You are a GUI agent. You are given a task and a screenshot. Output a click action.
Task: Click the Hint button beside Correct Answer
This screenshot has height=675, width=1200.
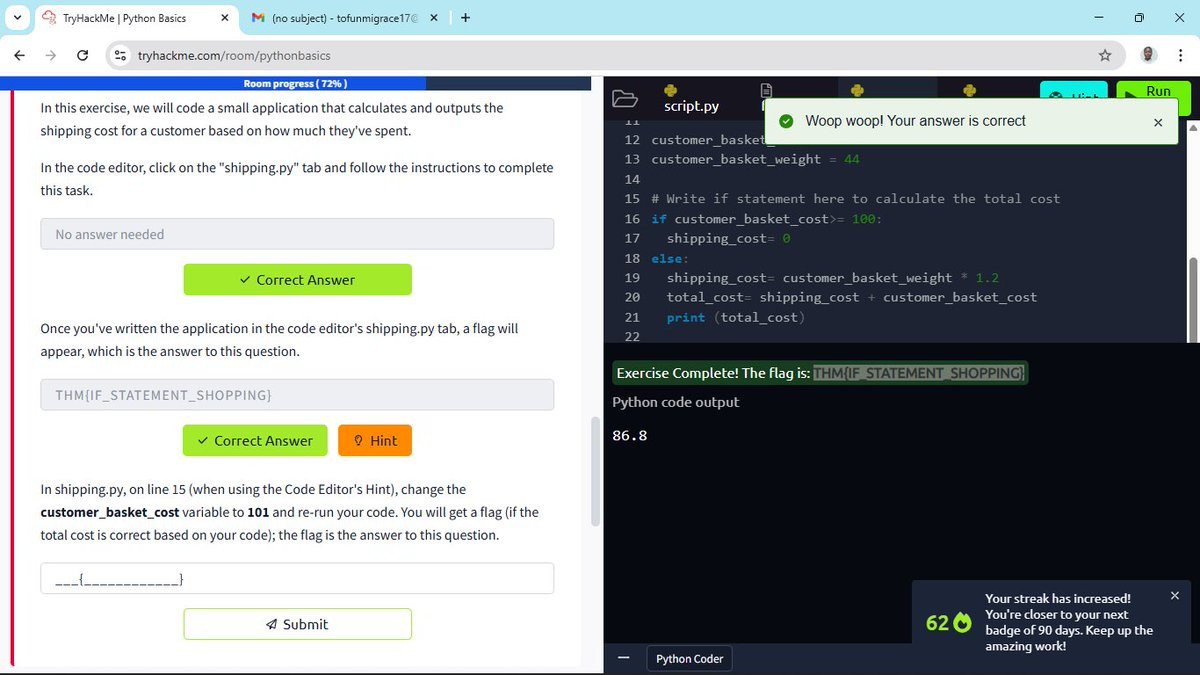(375, 441)
